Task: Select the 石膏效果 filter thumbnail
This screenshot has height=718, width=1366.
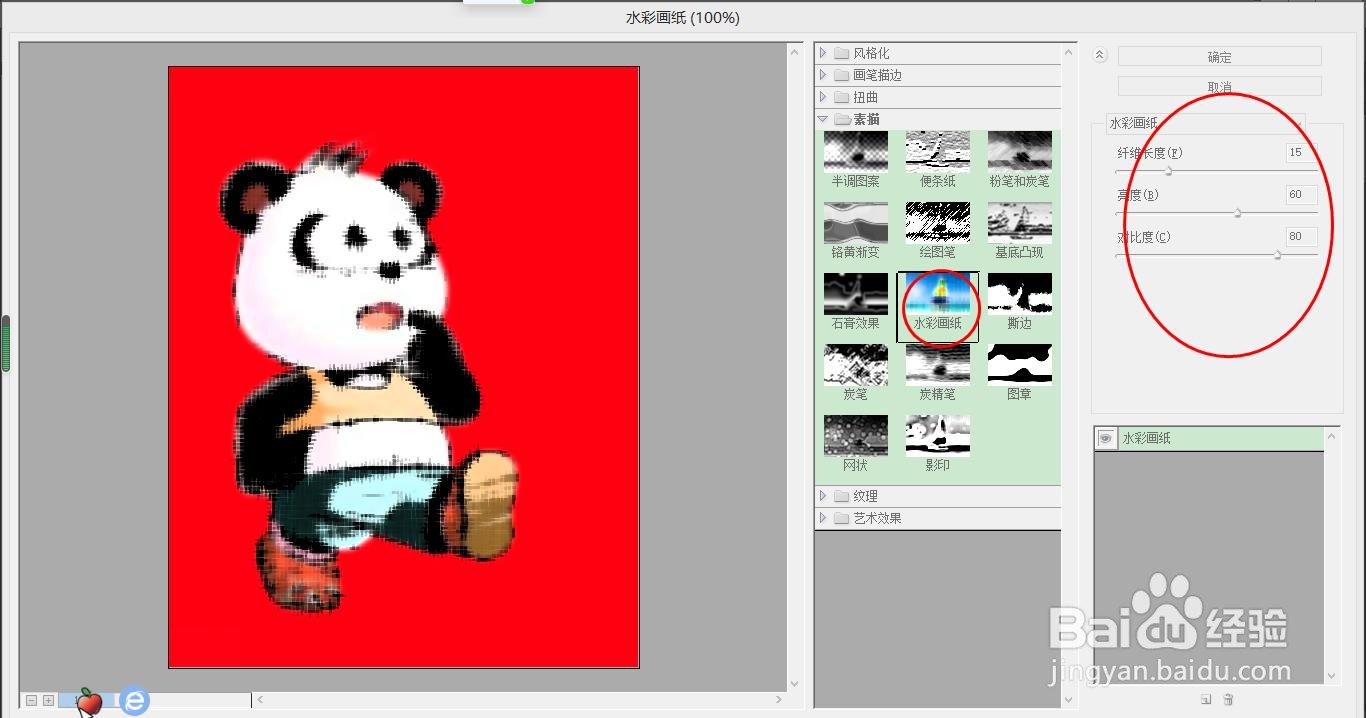Action: (x=855, y=295)
